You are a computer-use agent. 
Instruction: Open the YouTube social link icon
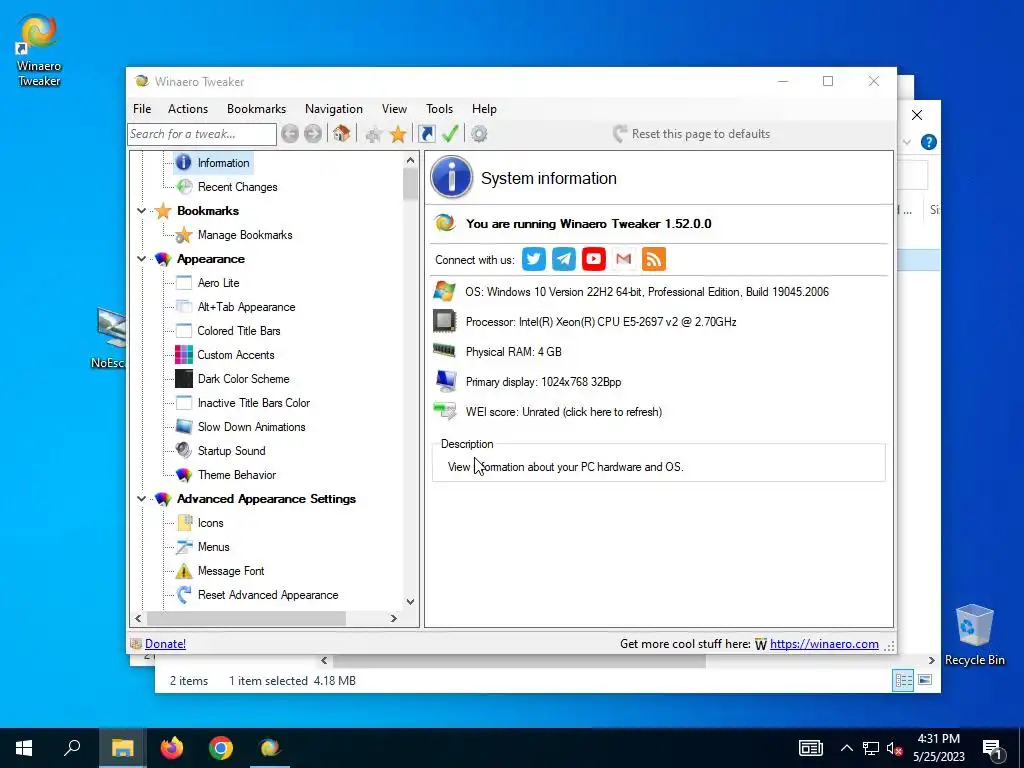pos(594,259)
